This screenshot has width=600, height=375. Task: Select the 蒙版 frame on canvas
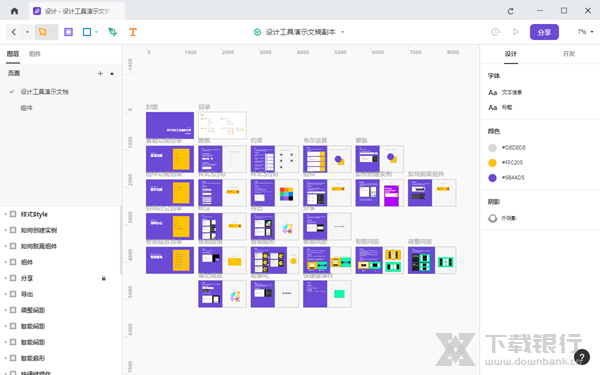click(x=380, y=159)
